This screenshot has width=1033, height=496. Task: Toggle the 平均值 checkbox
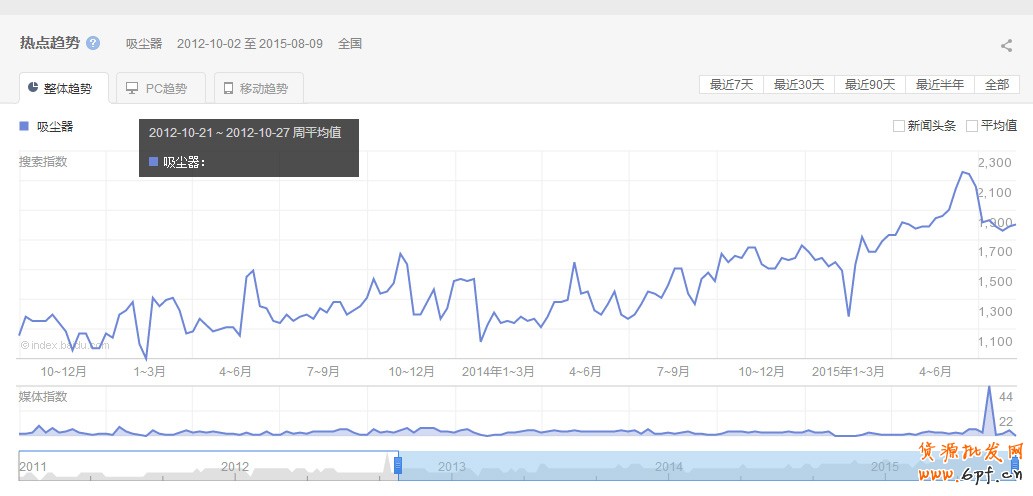[972, 126]
